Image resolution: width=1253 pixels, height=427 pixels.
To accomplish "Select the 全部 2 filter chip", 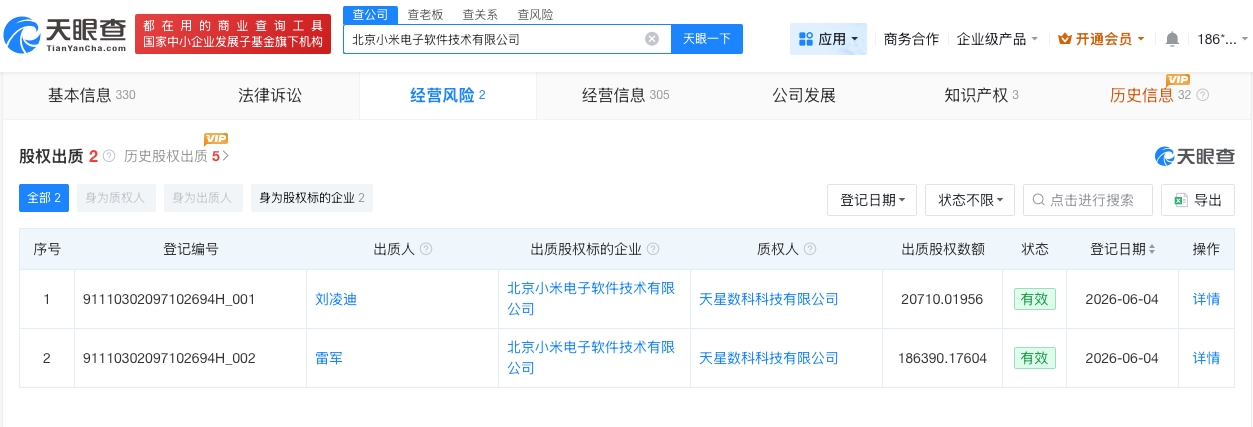I will (x=44, y=198).
